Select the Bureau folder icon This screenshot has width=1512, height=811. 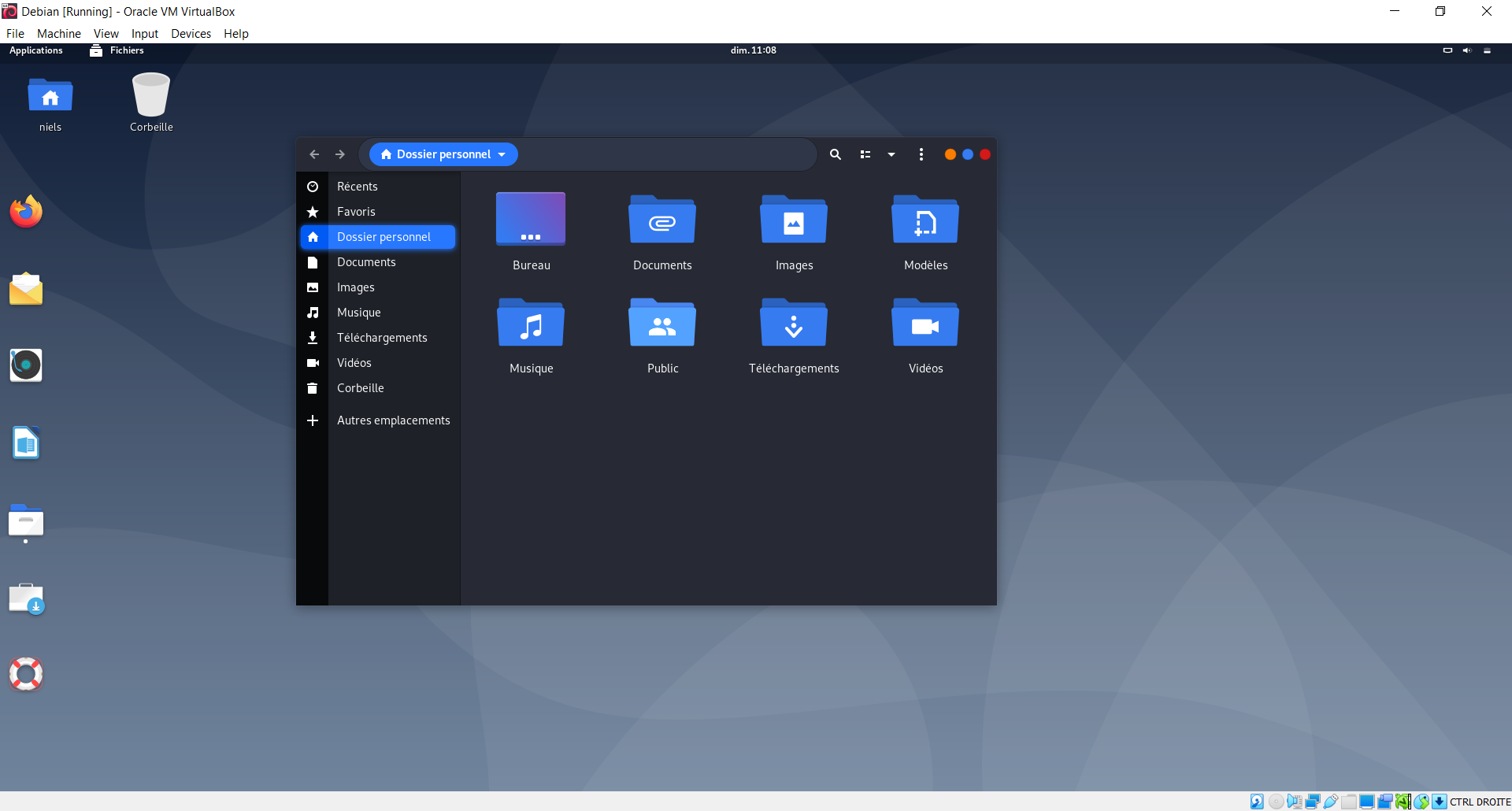coord(531,220)
